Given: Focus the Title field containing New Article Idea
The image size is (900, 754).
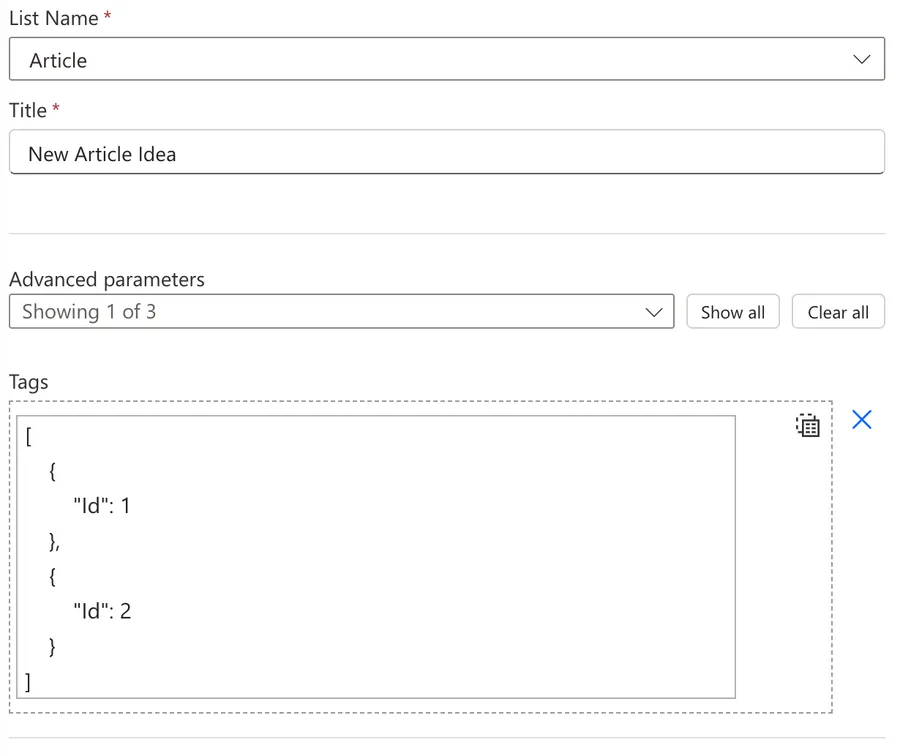Looking at the screenshot, I should click(447, 152).
